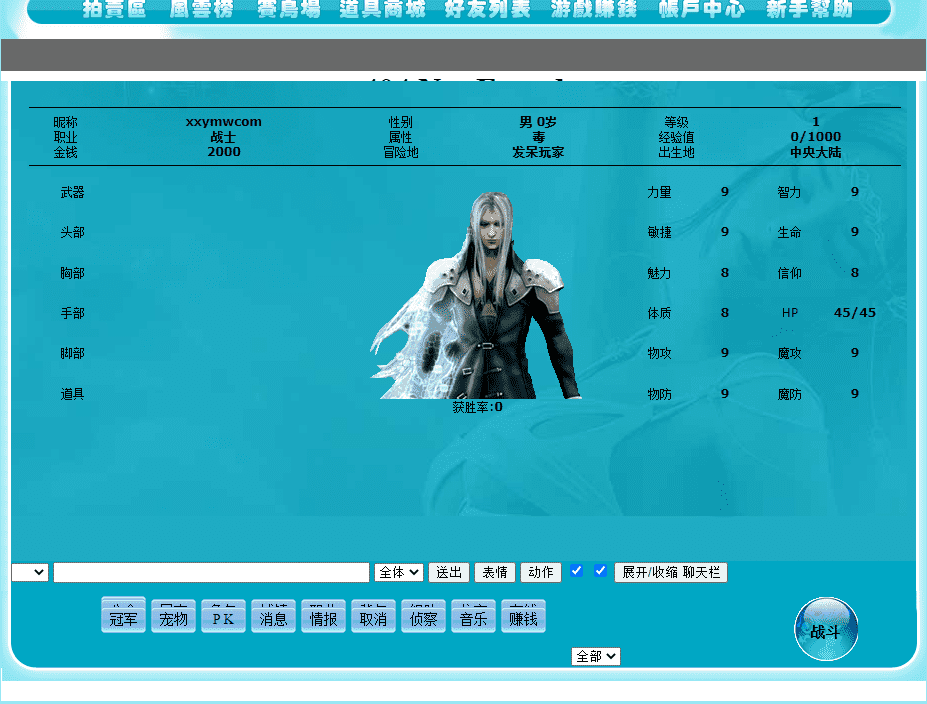The image size is (927, 704).
Task: Open the 表情 emoticon picker
Action: (x=495, y=572)
